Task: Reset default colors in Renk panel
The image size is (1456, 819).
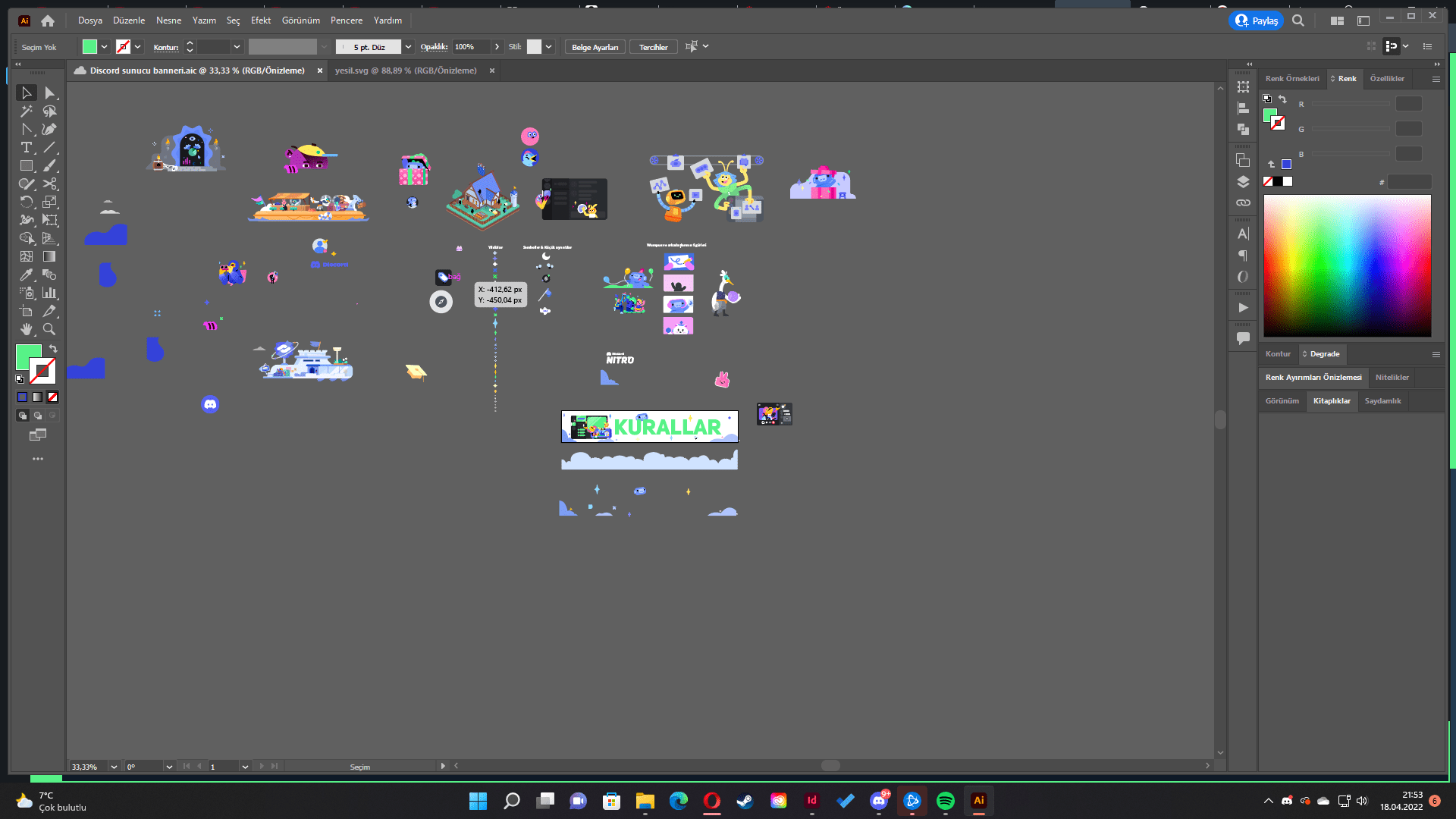Action: coord(1267,99)
